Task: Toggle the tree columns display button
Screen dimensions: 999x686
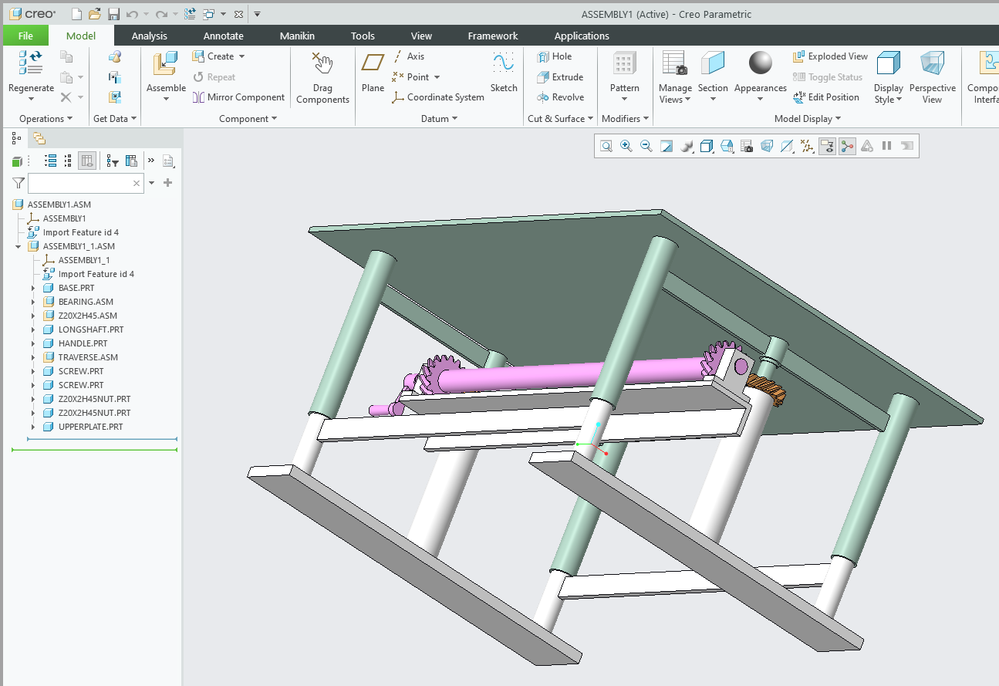Action: [88, 160]
